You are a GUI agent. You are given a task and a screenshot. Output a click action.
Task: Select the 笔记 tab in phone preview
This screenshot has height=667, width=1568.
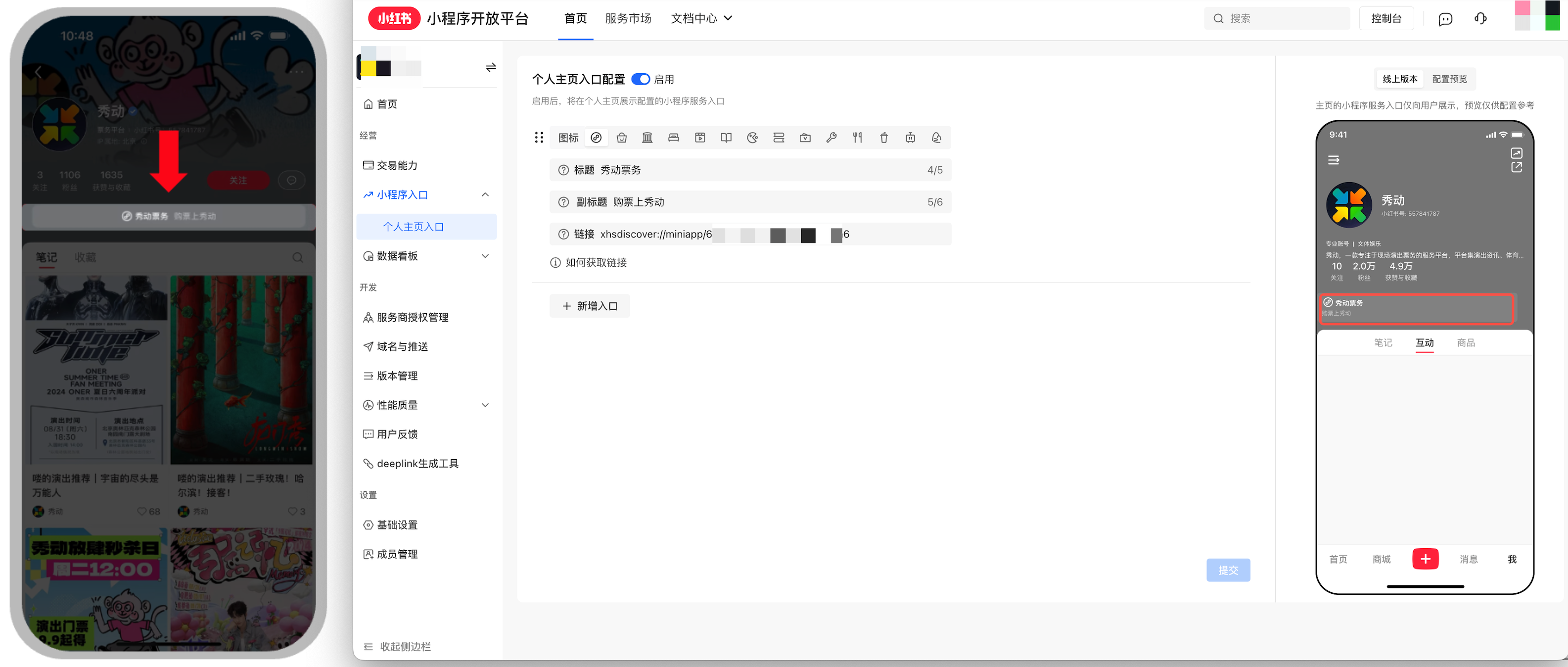(1383, 342)
